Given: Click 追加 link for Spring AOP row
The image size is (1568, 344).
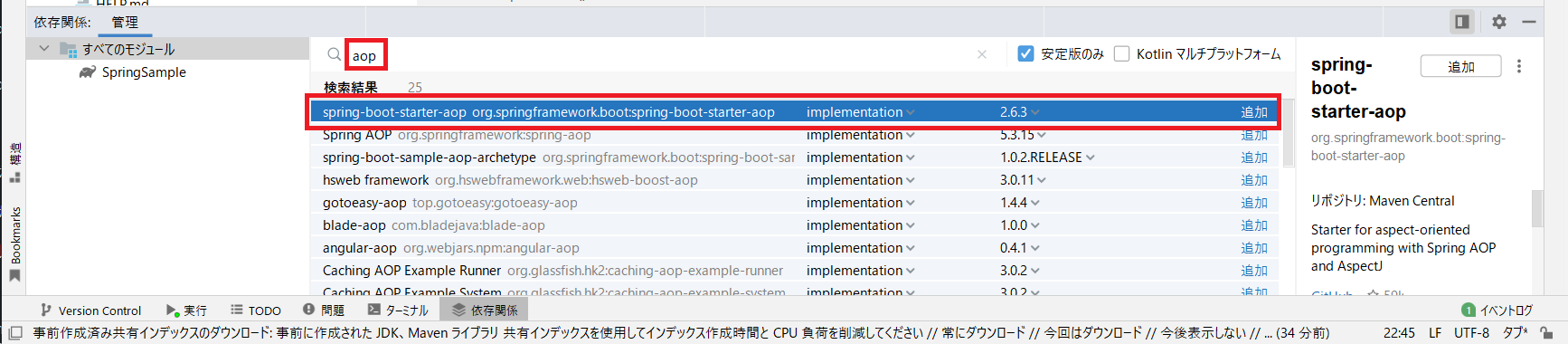Looking at the screenshot, I should (x=1254, y=135).
